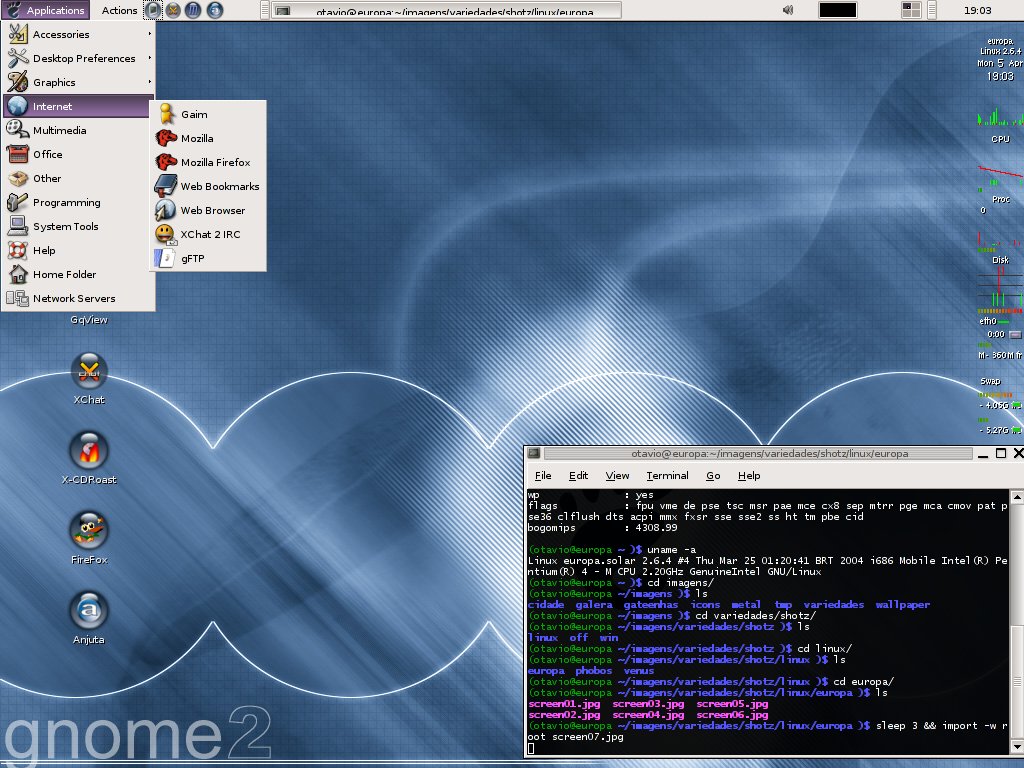Open Help from the Applications menu
The image size is (1024, 768).
coord(78,250)
